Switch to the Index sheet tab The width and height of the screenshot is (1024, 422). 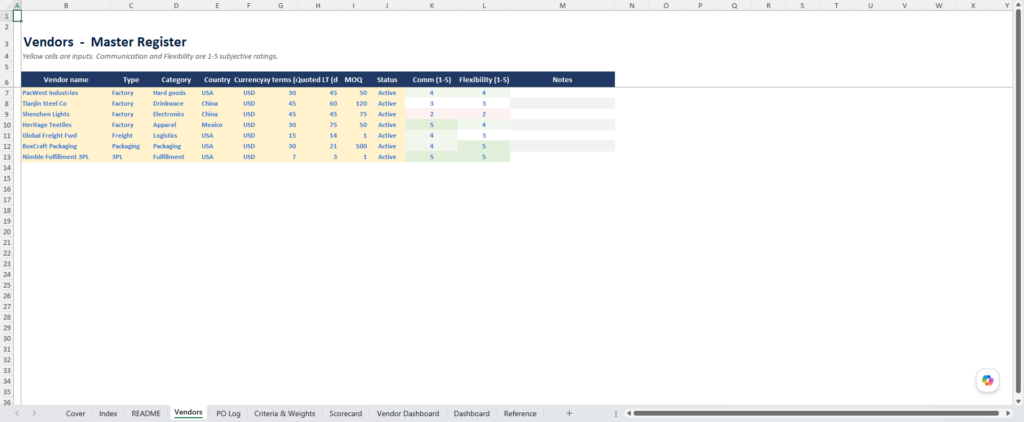pos(108,414)
